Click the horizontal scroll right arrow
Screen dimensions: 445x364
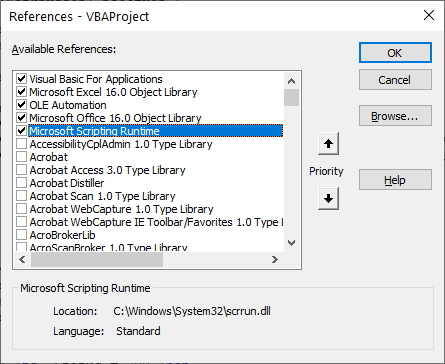click(x=274, y=259)
